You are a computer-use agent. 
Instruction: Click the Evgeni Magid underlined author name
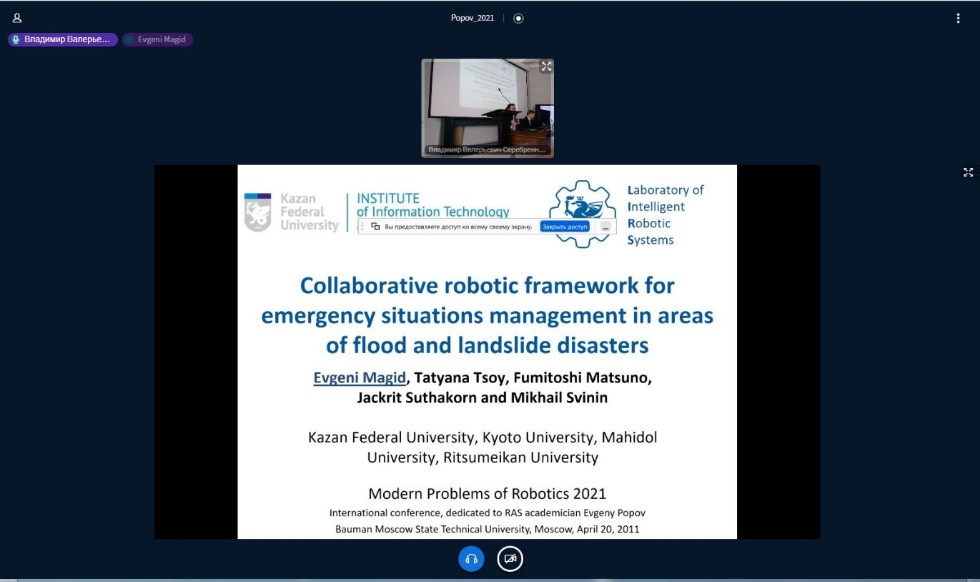coord(357,378)
